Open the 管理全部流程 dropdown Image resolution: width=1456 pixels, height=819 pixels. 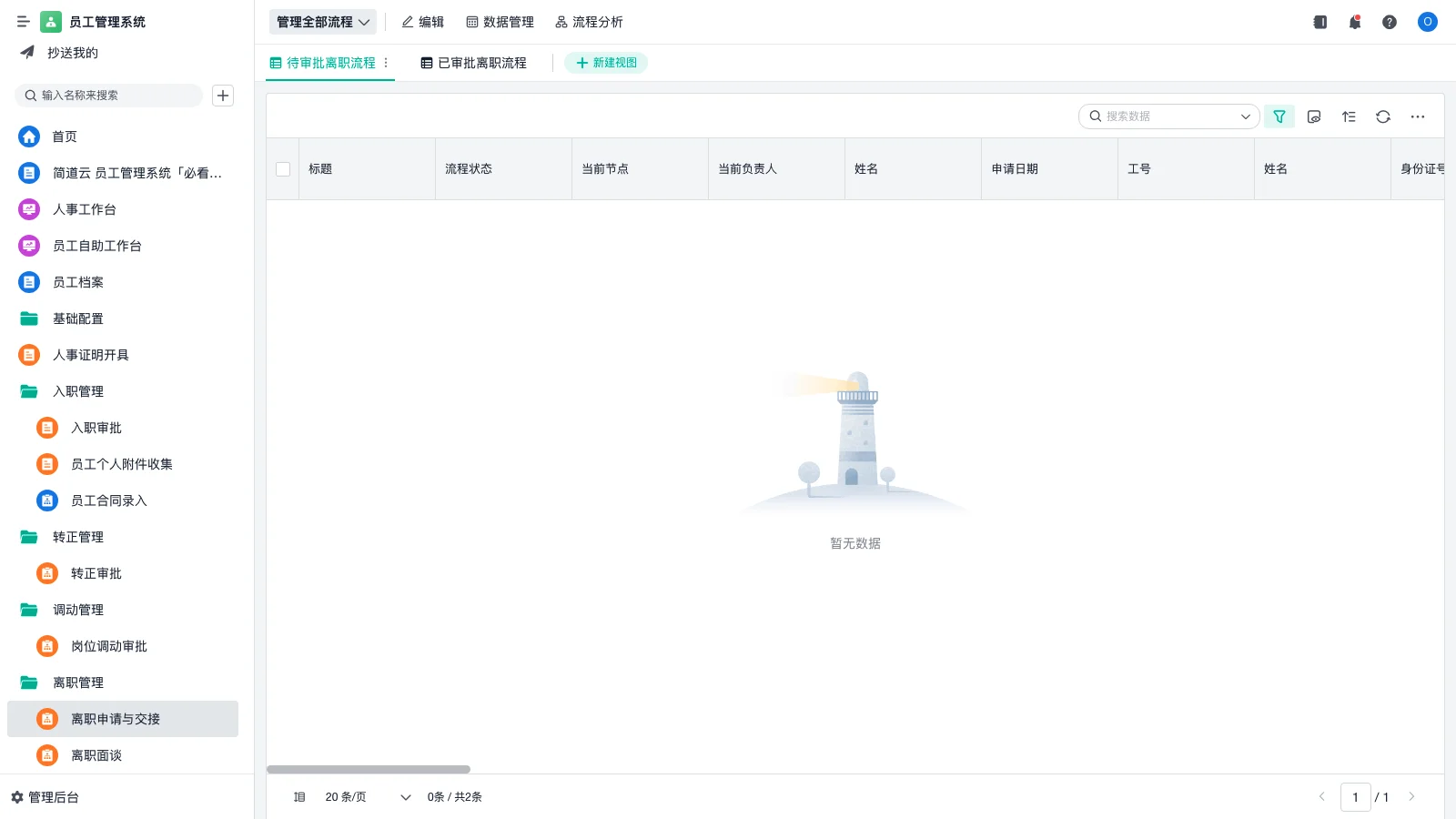pyautogui.click(x=323, y=22)
